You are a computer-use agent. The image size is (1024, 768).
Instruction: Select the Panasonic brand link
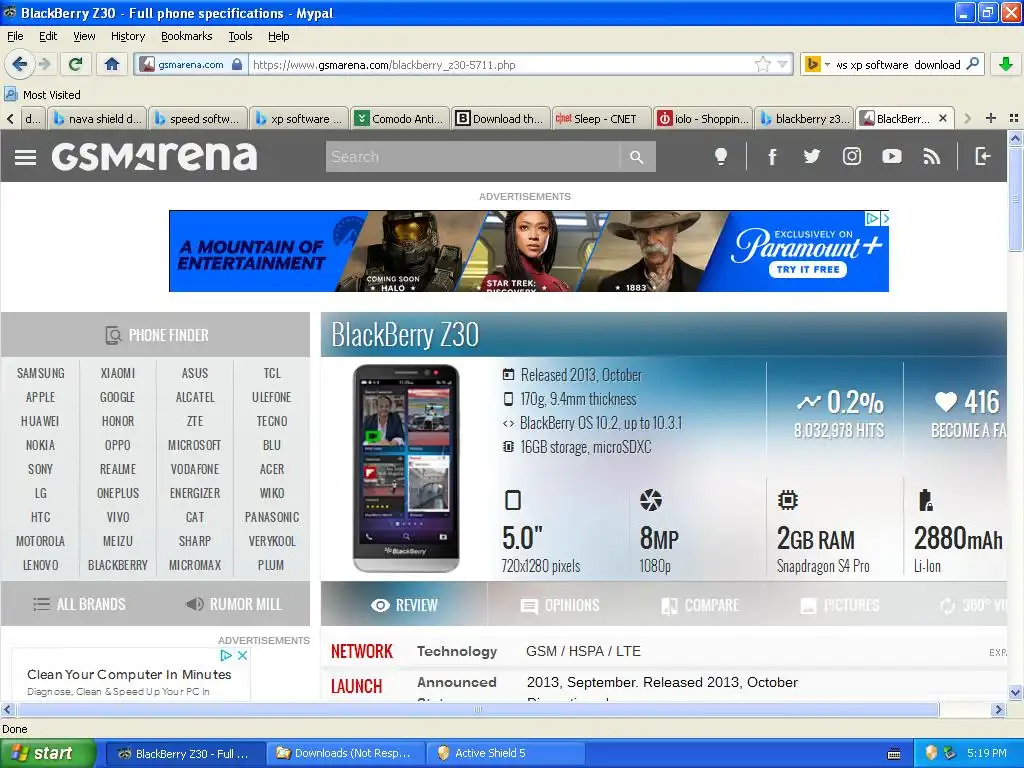tap(272, 517)
